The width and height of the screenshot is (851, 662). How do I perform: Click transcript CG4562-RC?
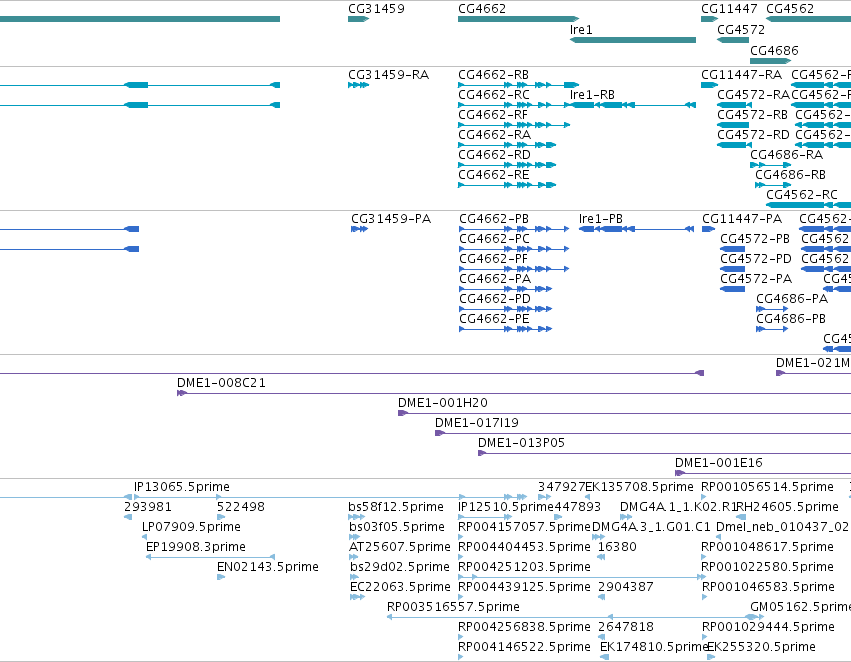point(802,195)
